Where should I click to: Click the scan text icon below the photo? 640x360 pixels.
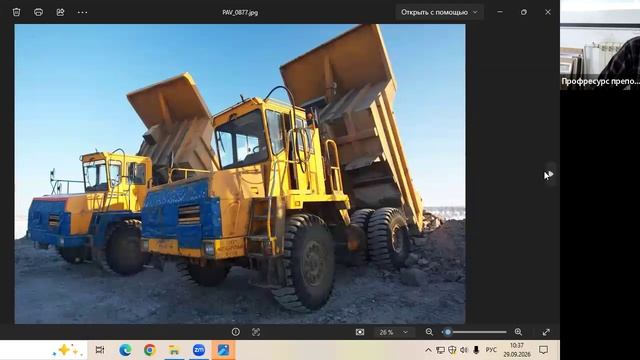[256, 332]
